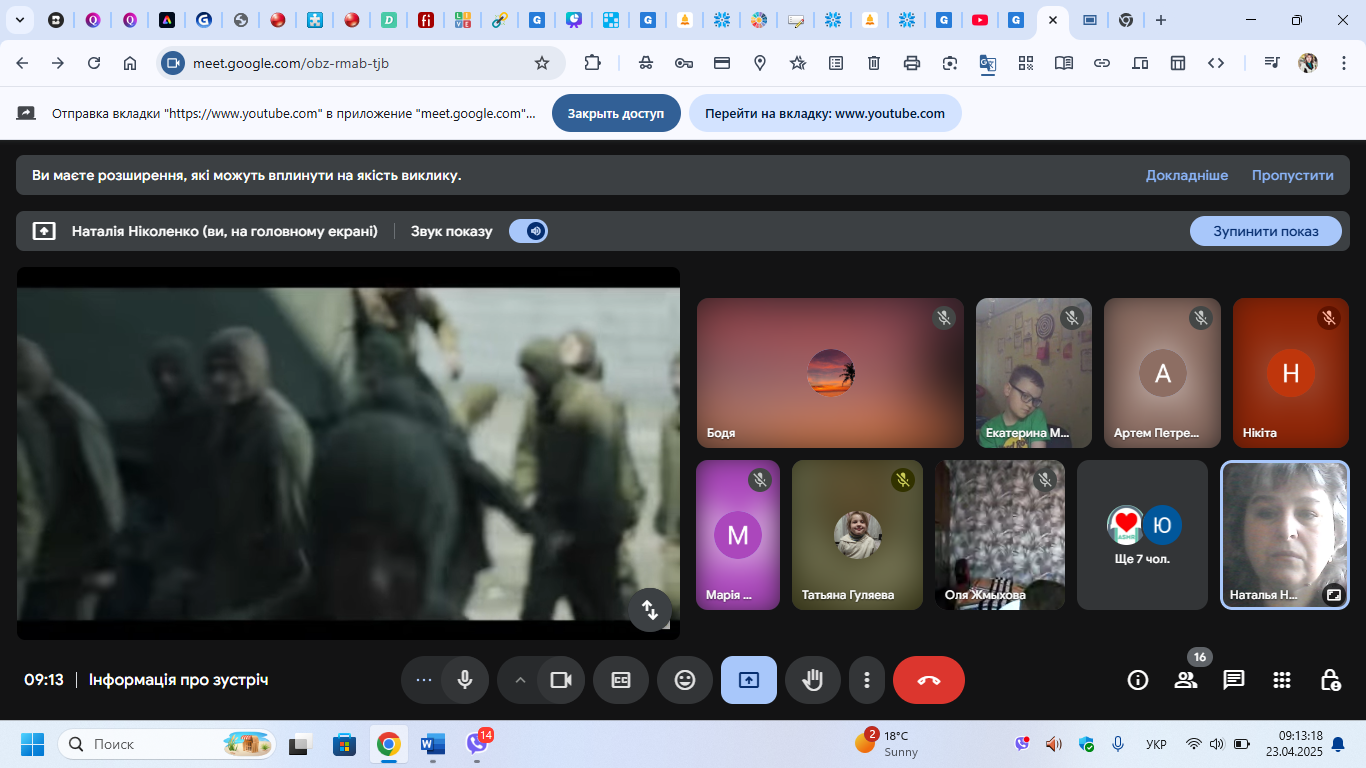
Task: Open the tab search dropdown arrow
Action: coord(21,20)
